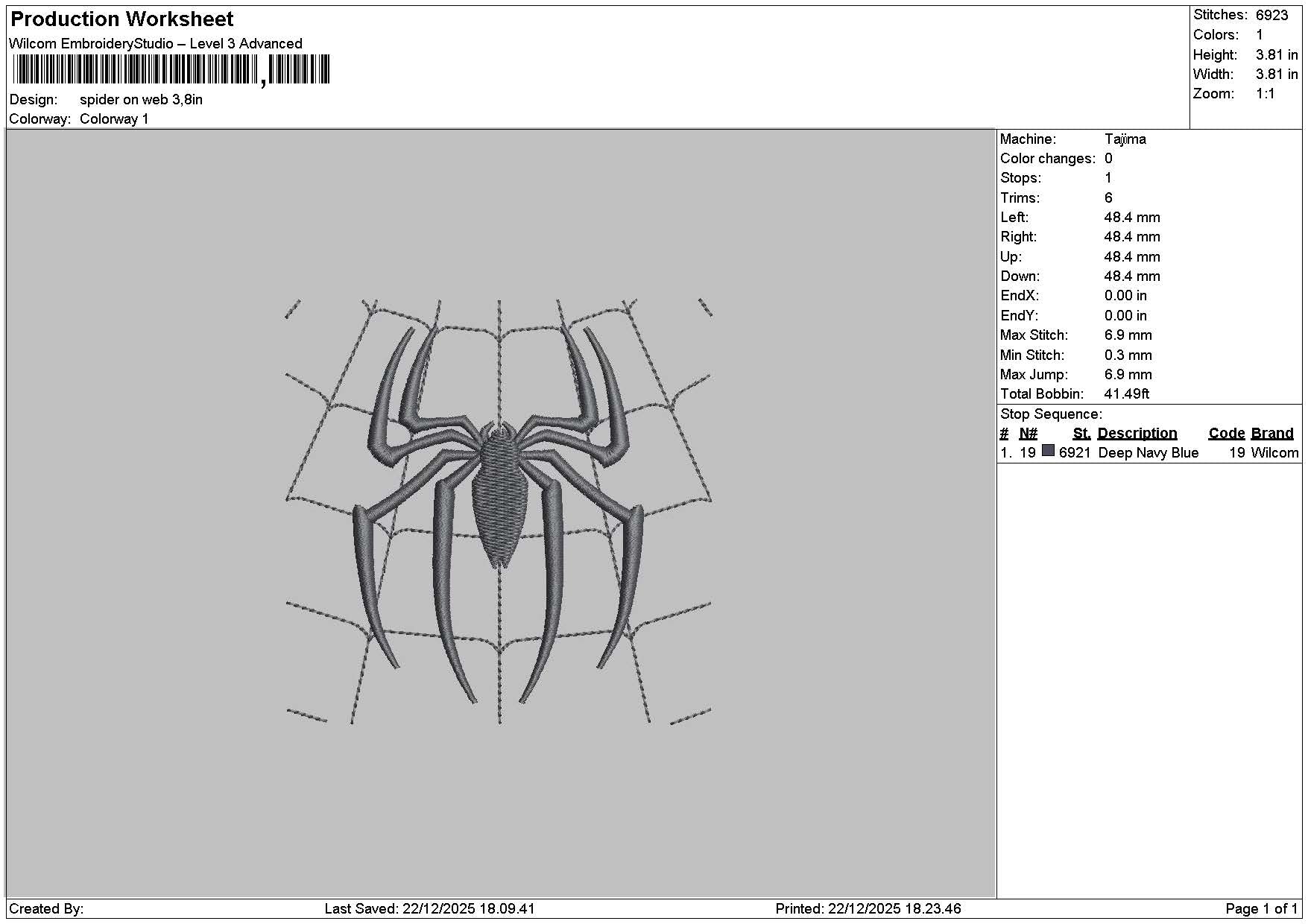Select the "Color changes:" label

click(x=1048, y=159)
